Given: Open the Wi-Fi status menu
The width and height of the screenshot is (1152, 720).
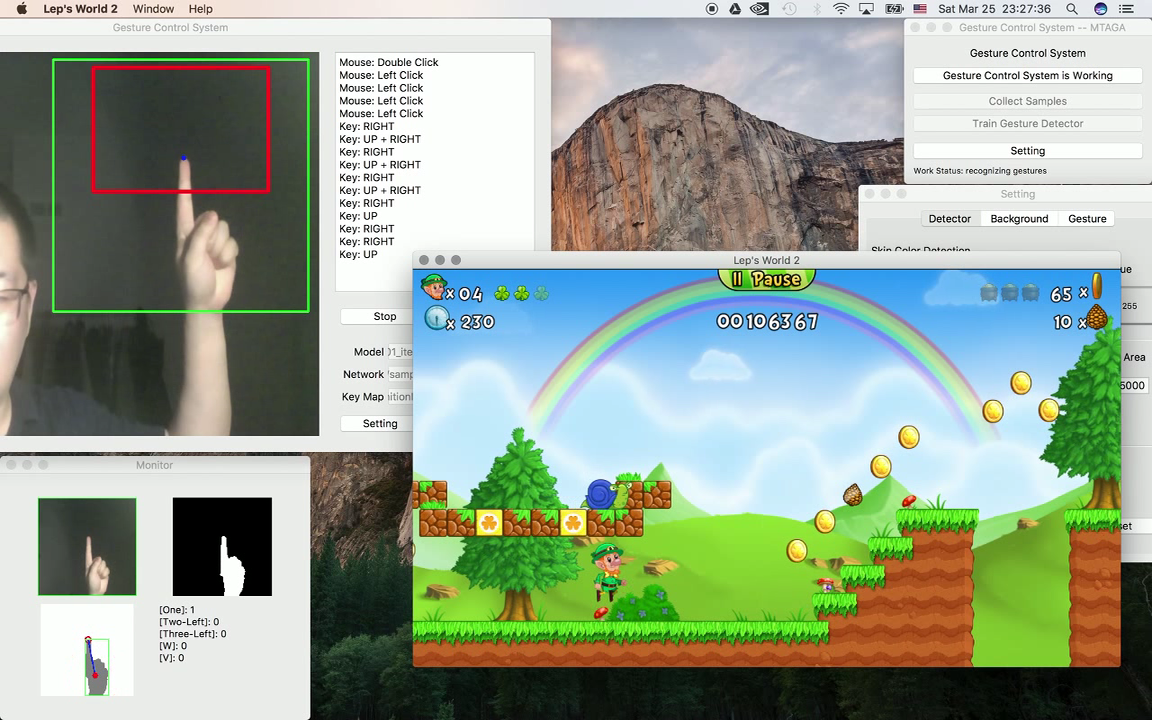Looking at the screenshot, I should pos(840,9).
